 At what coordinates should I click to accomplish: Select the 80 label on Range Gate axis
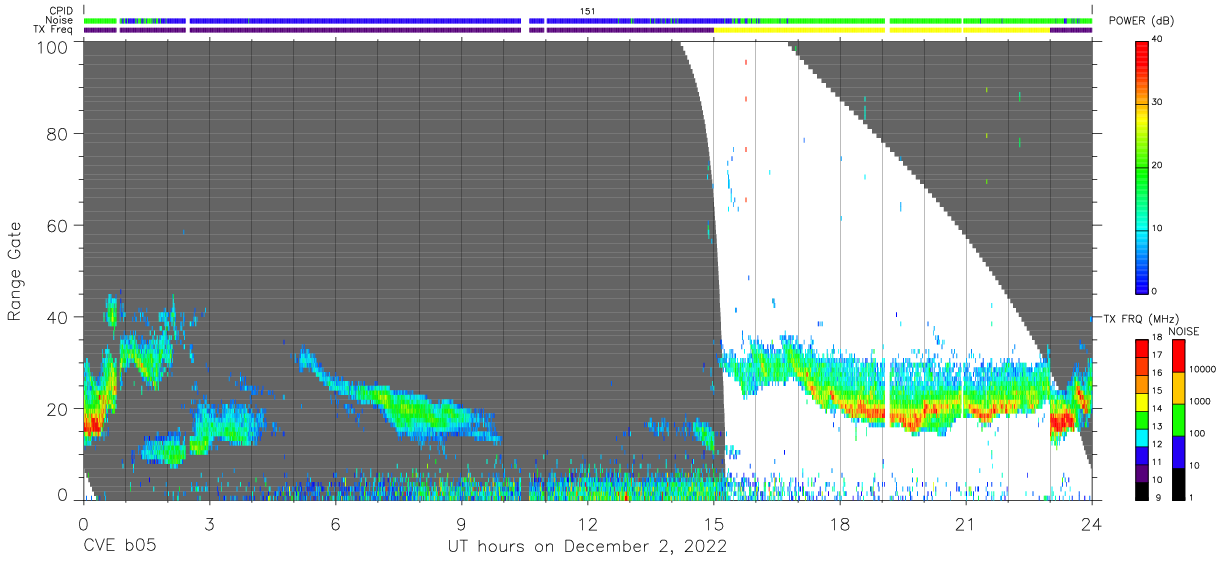(x=59, y=135)
